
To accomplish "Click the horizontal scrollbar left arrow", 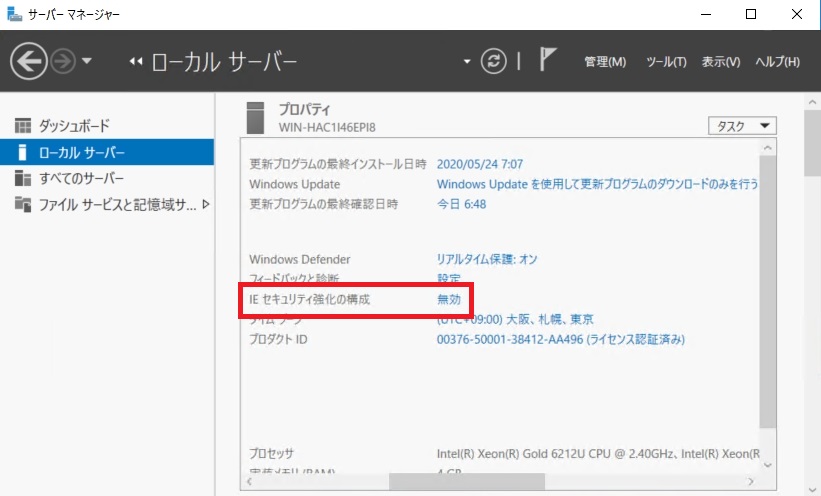I will (x=249, y=481).
